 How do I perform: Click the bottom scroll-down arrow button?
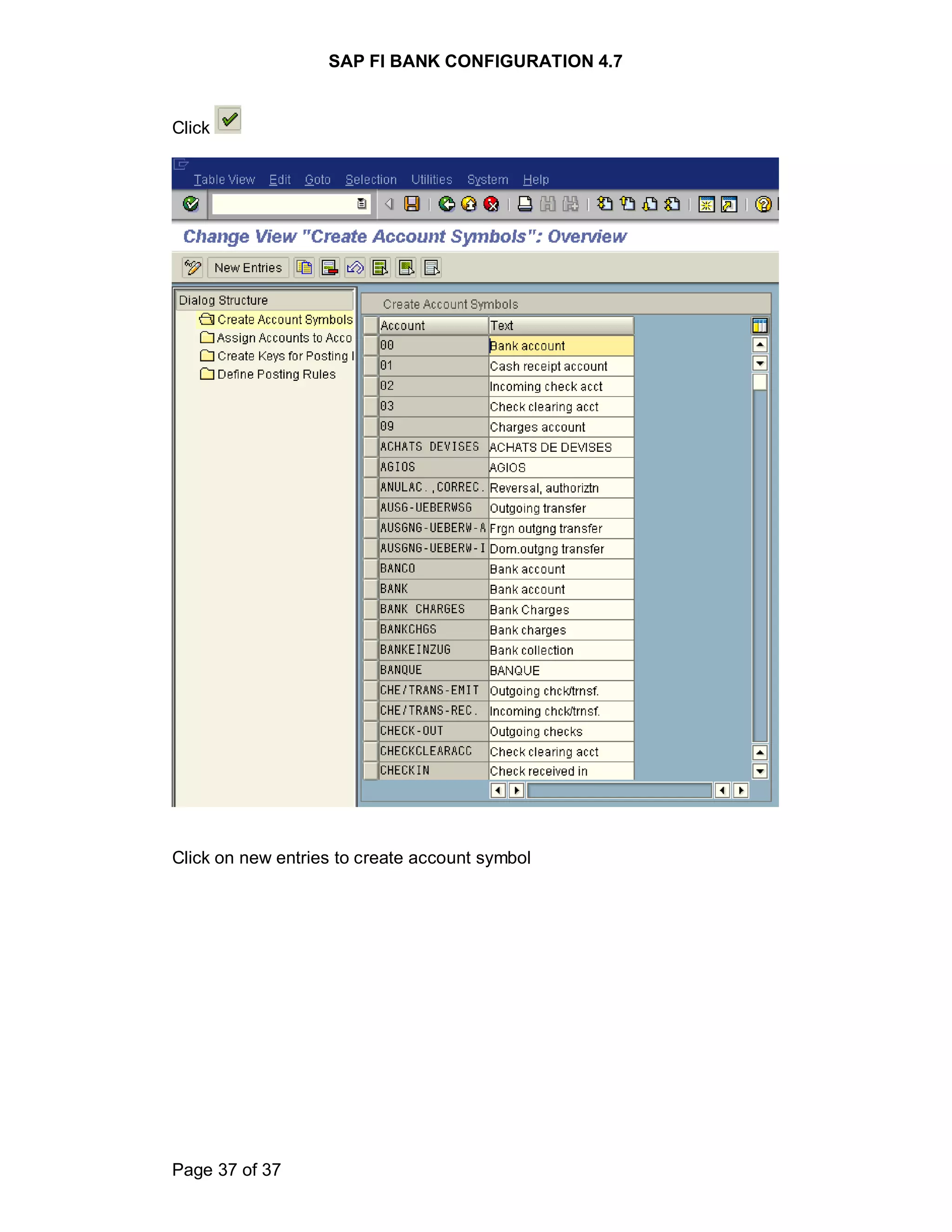coord(760,771)
